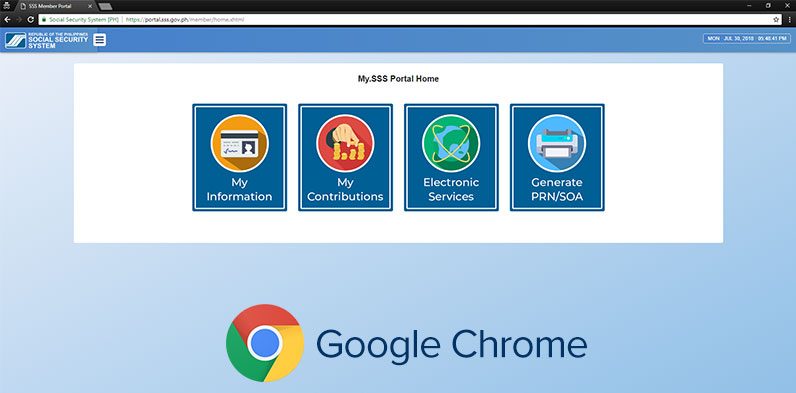
Task: Click the secure padlock site info
Action: (44, 19)
